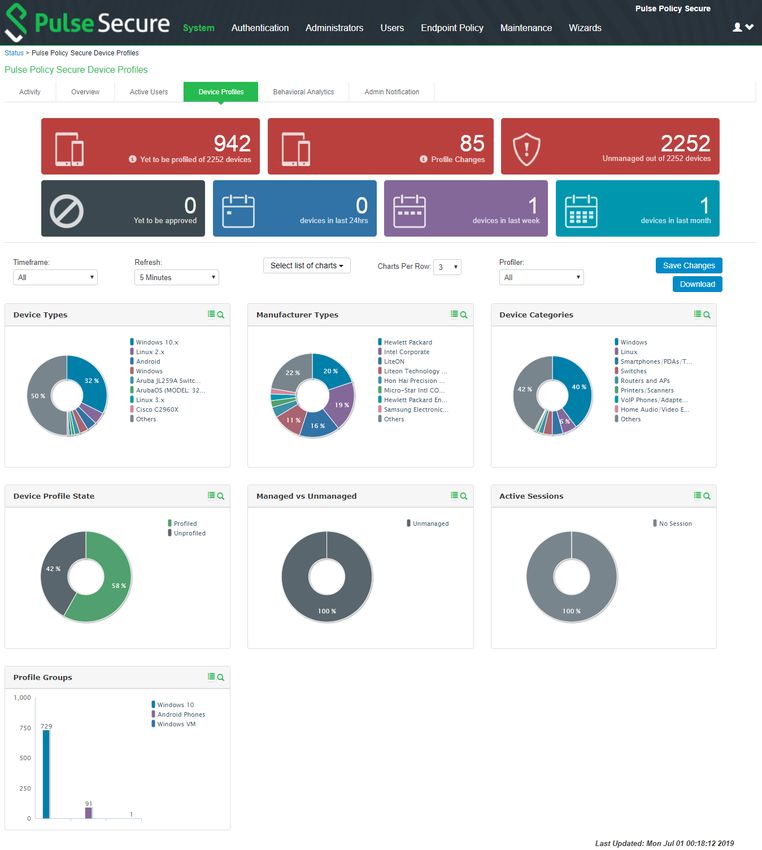Open the Wizards menu
762x850 pixels.
pyautogui.click(x=585, y=28)
